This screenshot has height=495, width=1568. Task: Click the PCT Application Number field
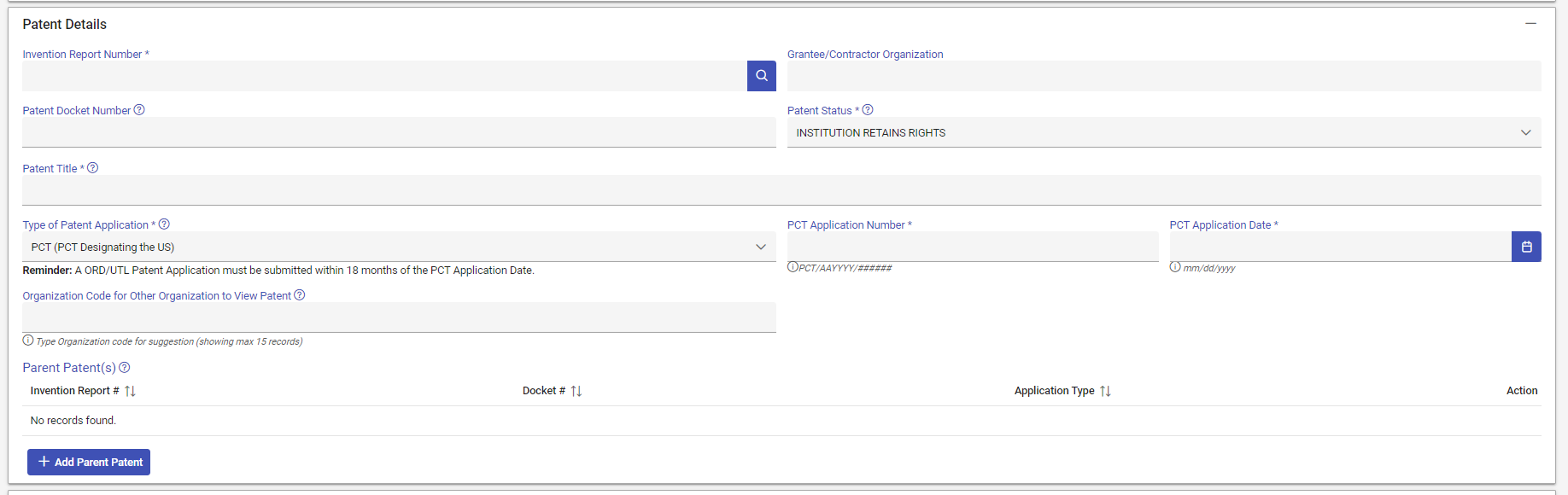coord(972,247)
